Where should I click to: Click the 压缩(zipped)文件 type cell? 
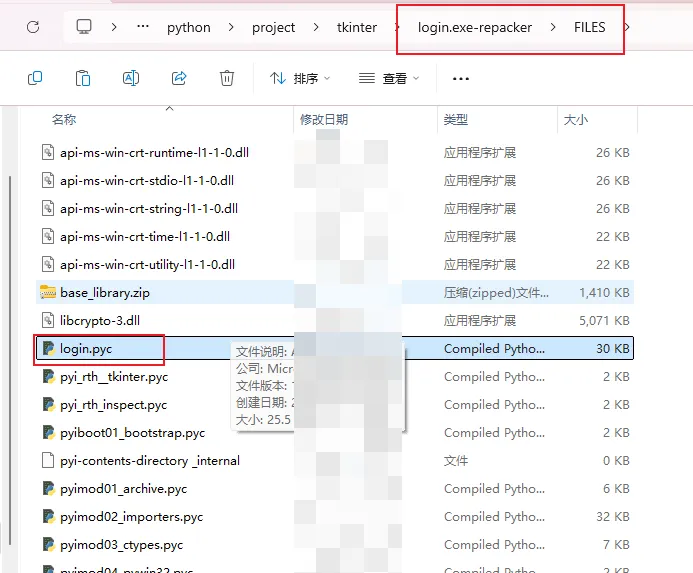(x=496, y=293)
